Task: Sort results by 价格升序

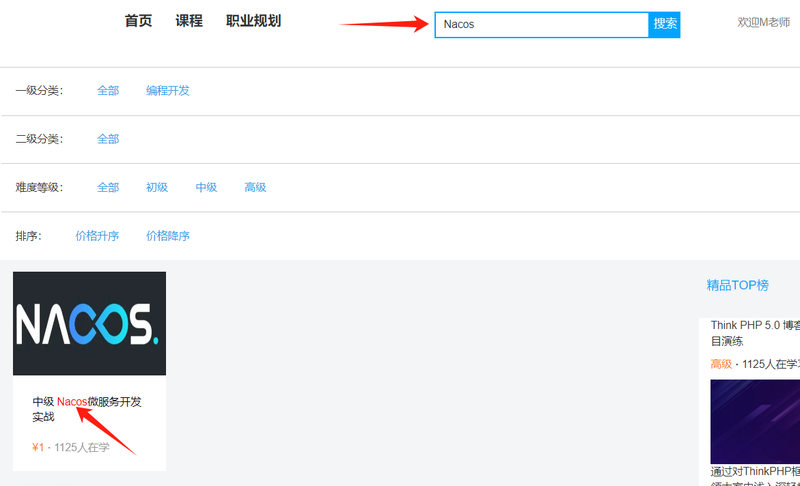Action: [97, 236]
